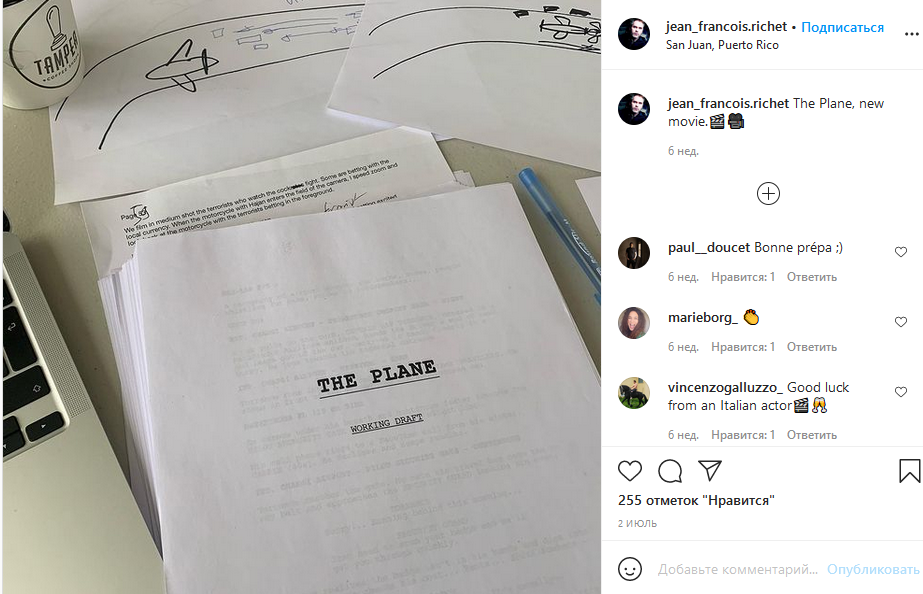This screenshot has height=594, width=923.
Task: Share the post with the paper plane icon
Action: (710, 470)
